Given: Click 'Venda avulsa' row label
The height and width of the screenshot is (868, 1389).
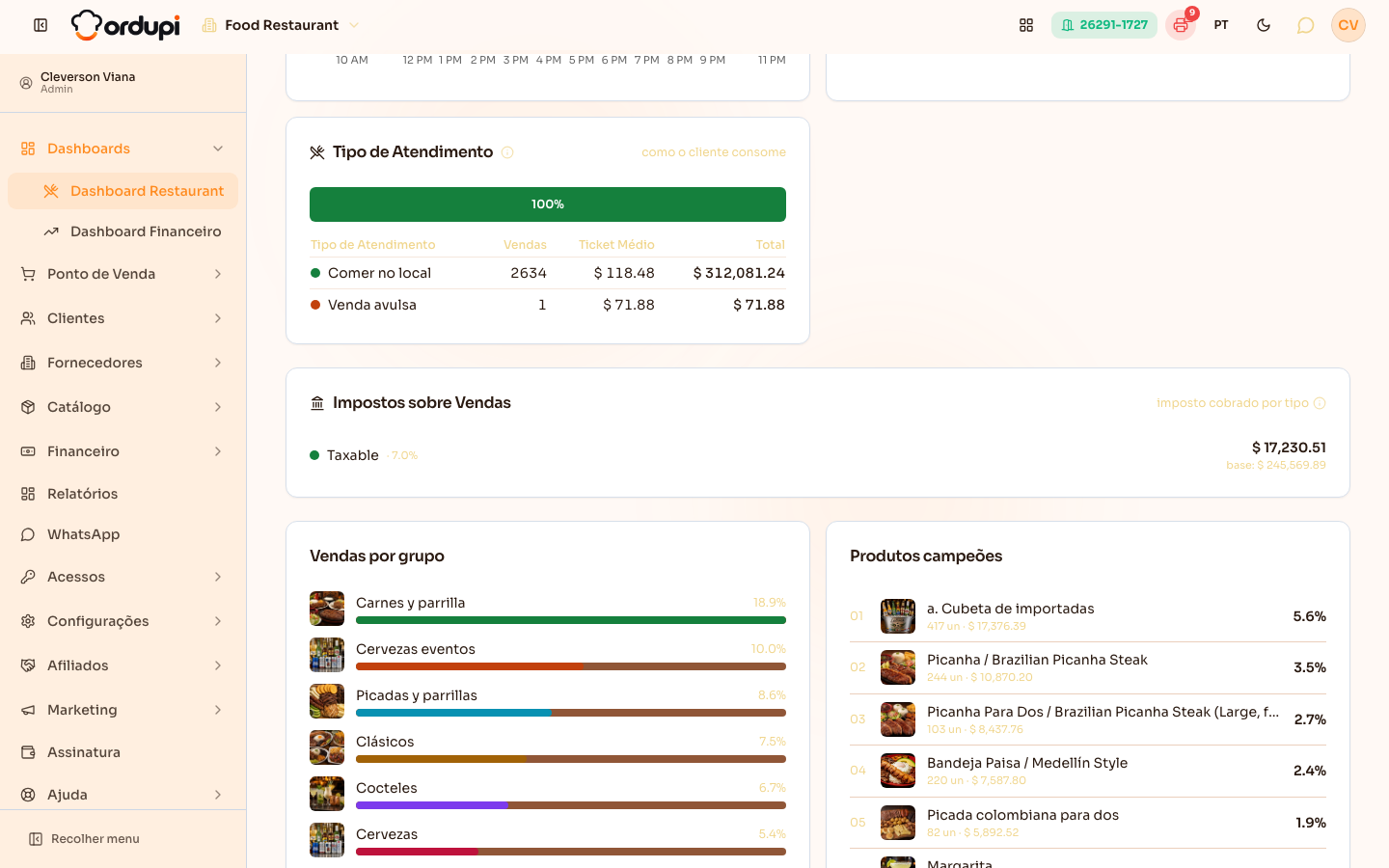Looking at the screenshot, I should click(x=372, y=305).
